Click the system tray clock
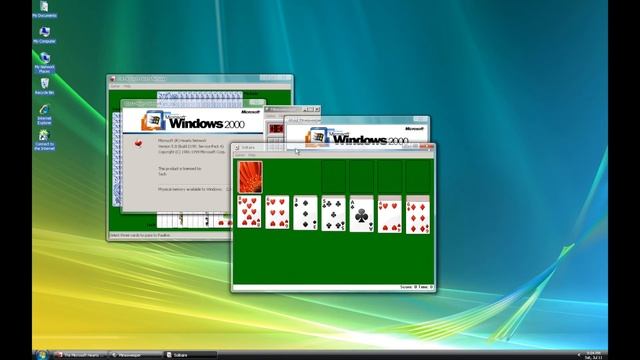 593,355
